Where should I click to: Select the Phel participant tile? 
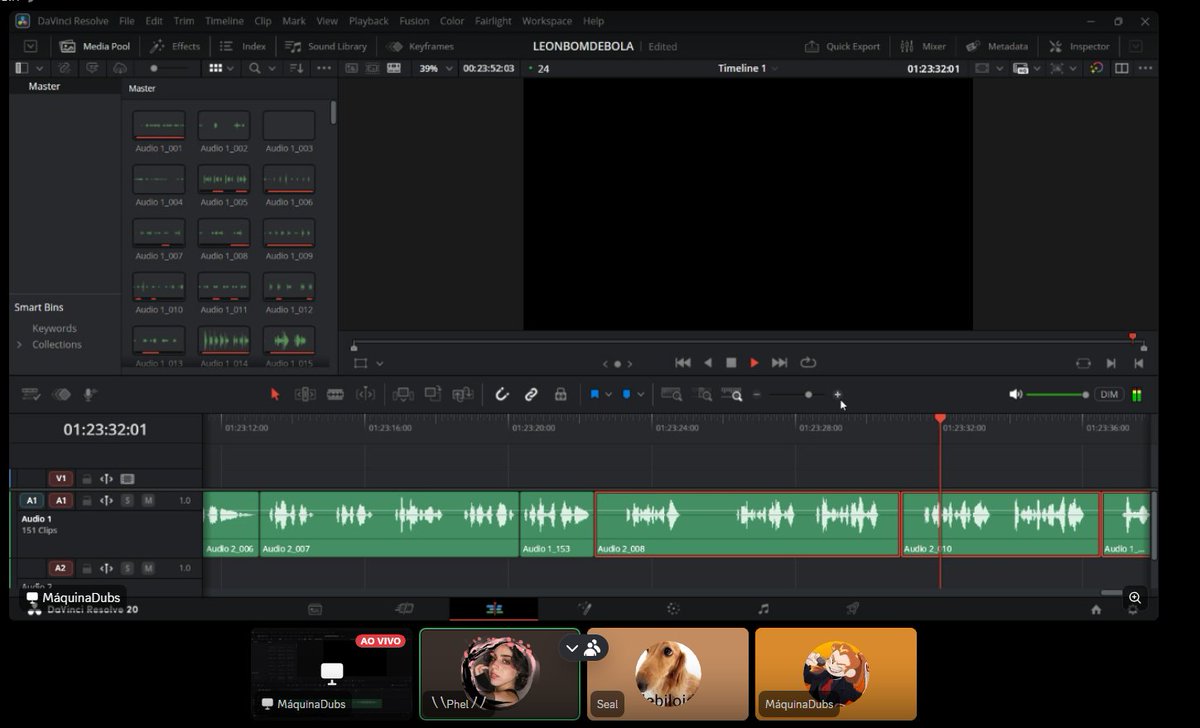[499, 674]
